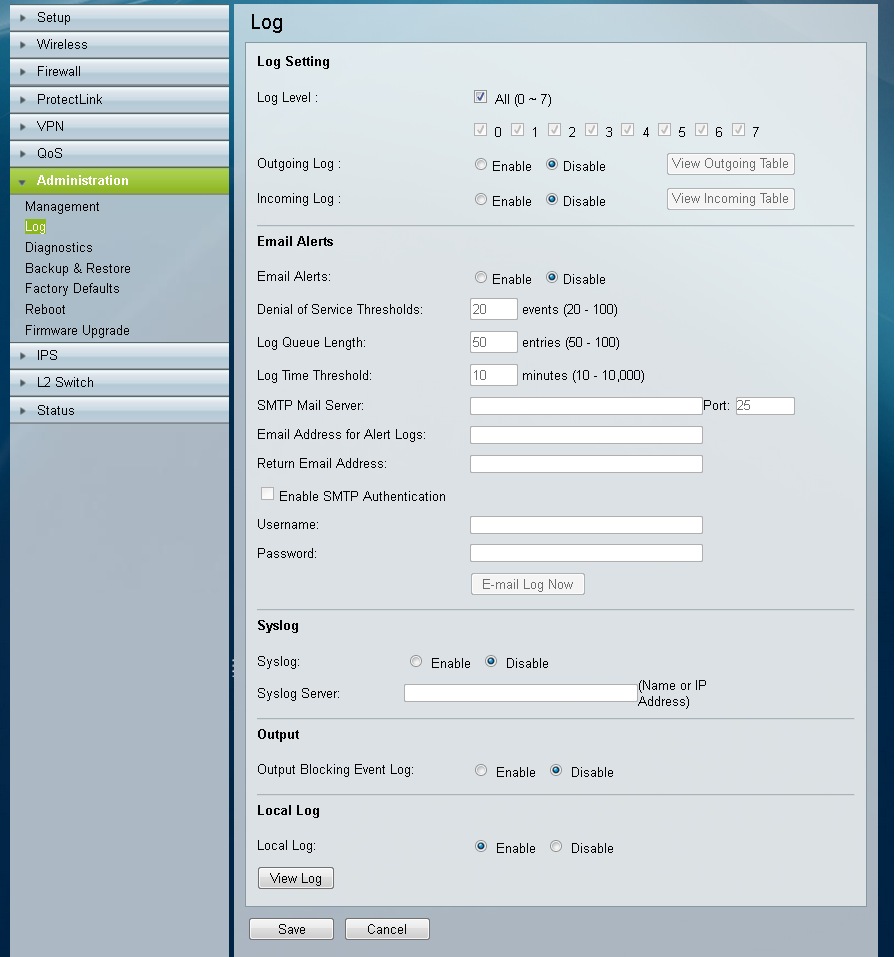Click the arrow icon next to IPS
The height and width of the screenshot is (957, 896).
[22, 355]
